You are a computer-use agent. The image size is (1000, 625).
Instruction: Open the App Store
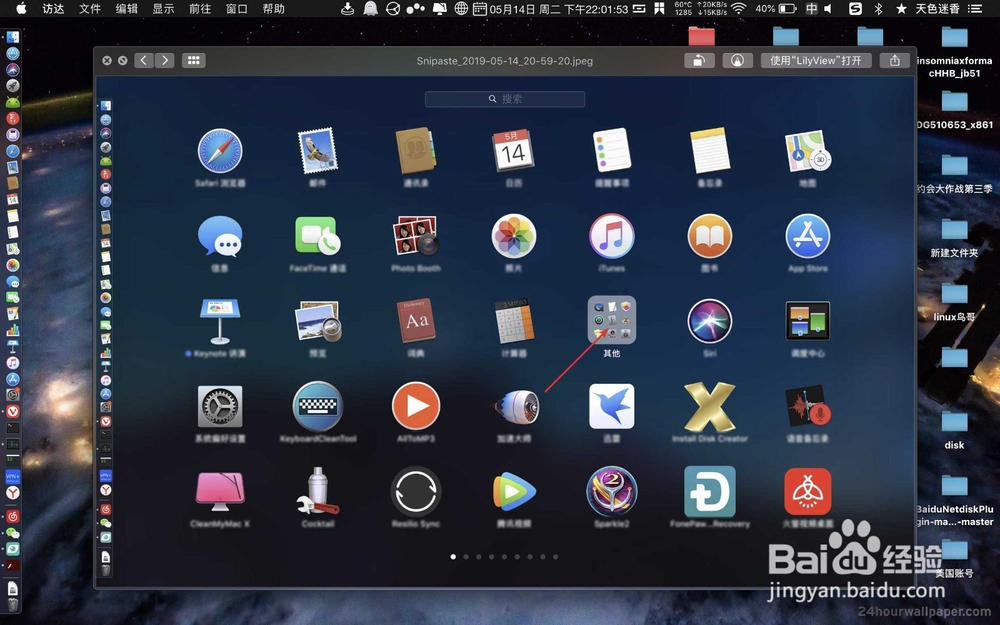tap(807, 237)
